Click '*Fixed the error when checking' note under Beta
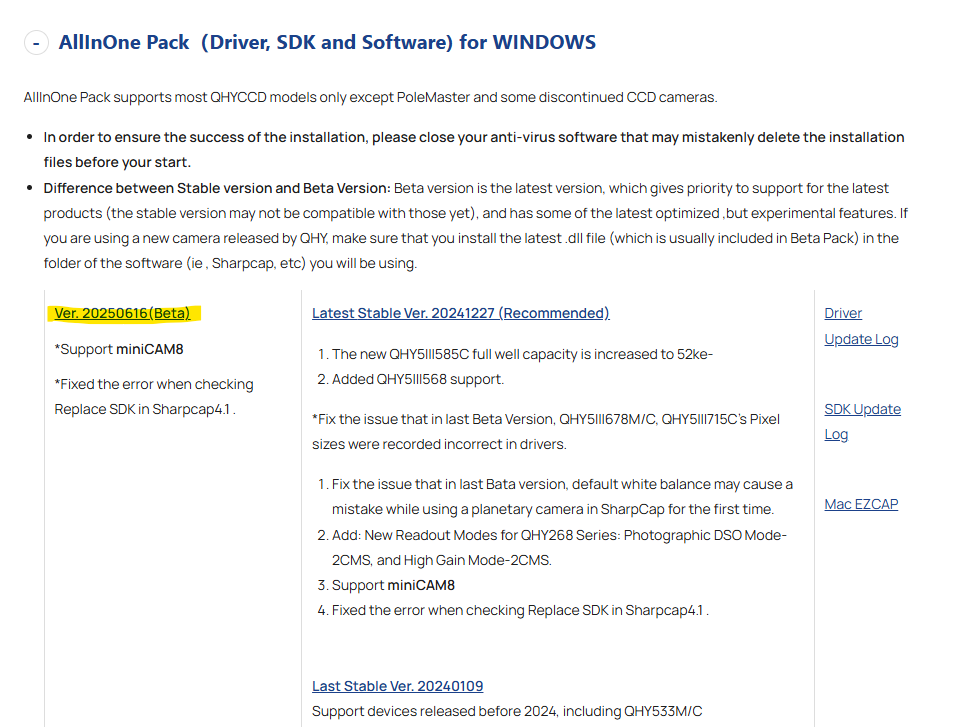 coord(154,396)
